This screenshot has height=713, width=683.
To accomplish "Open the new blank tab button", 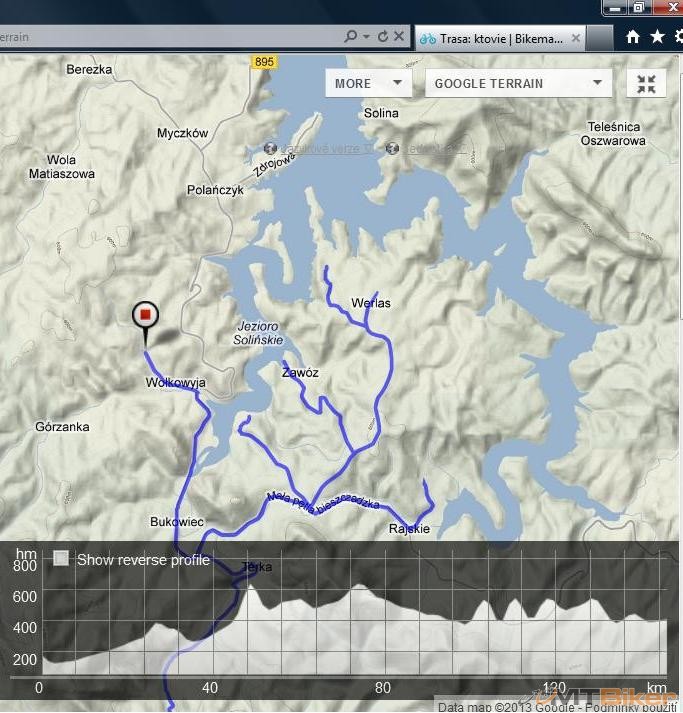I will (x=600, y=38).
